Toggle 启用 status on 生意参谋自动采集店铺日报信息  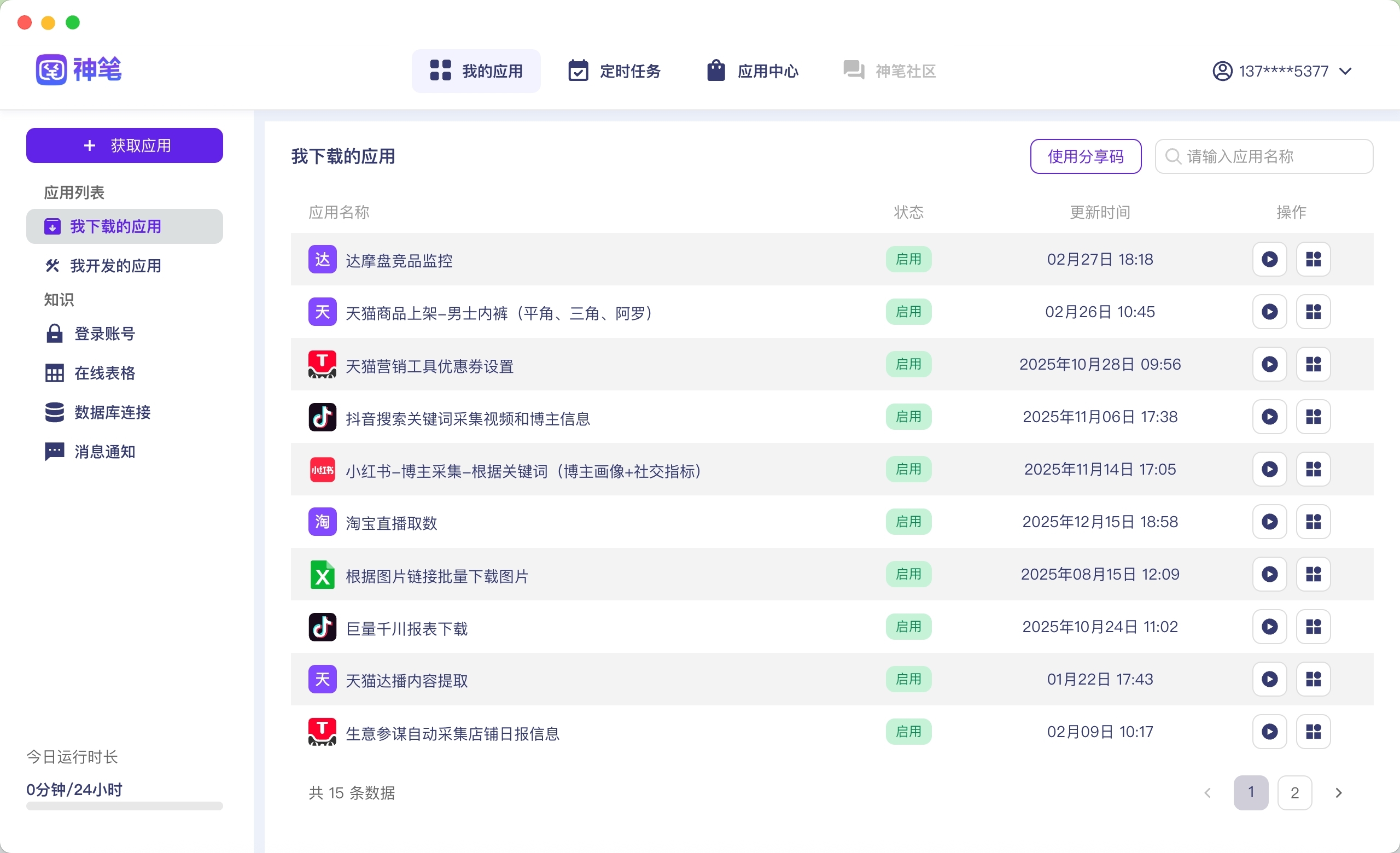click(x=908, y=732)
